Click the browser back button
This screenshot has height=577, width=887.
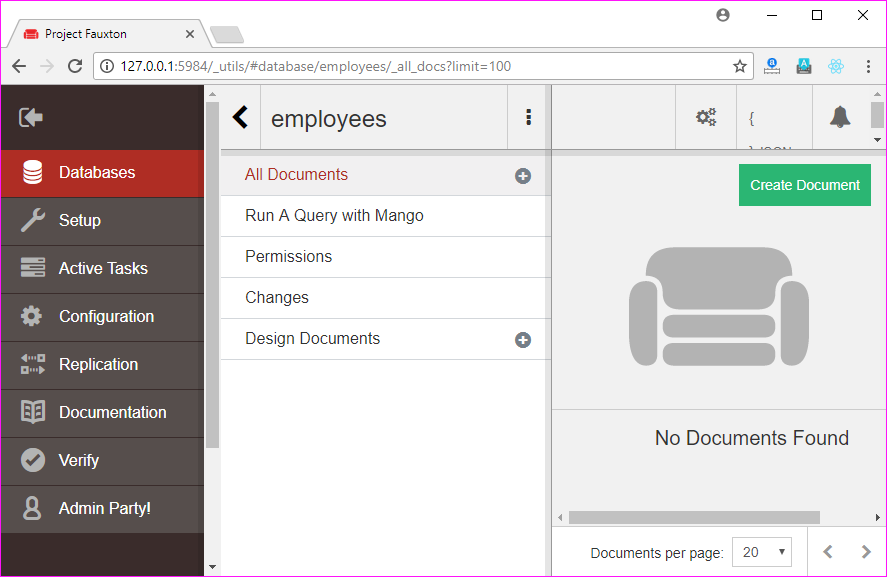pos(19,66)
